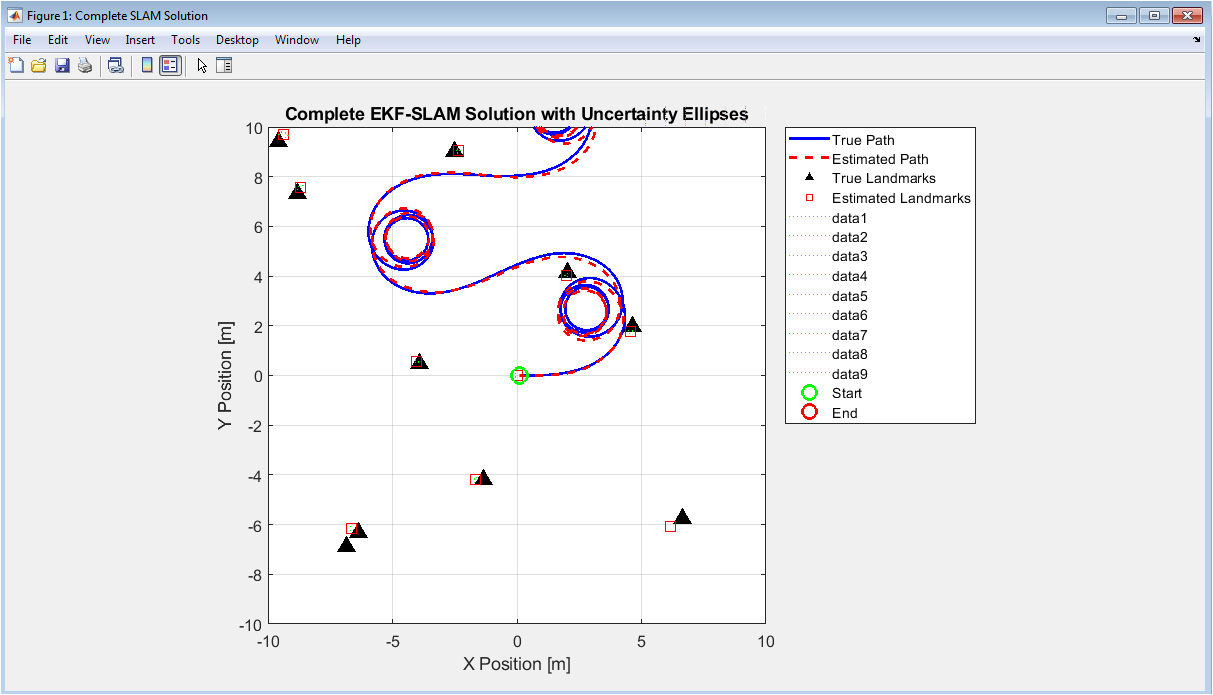Expand the File menu
Viewport: 1213px width, 695px height.
(22, 40)
